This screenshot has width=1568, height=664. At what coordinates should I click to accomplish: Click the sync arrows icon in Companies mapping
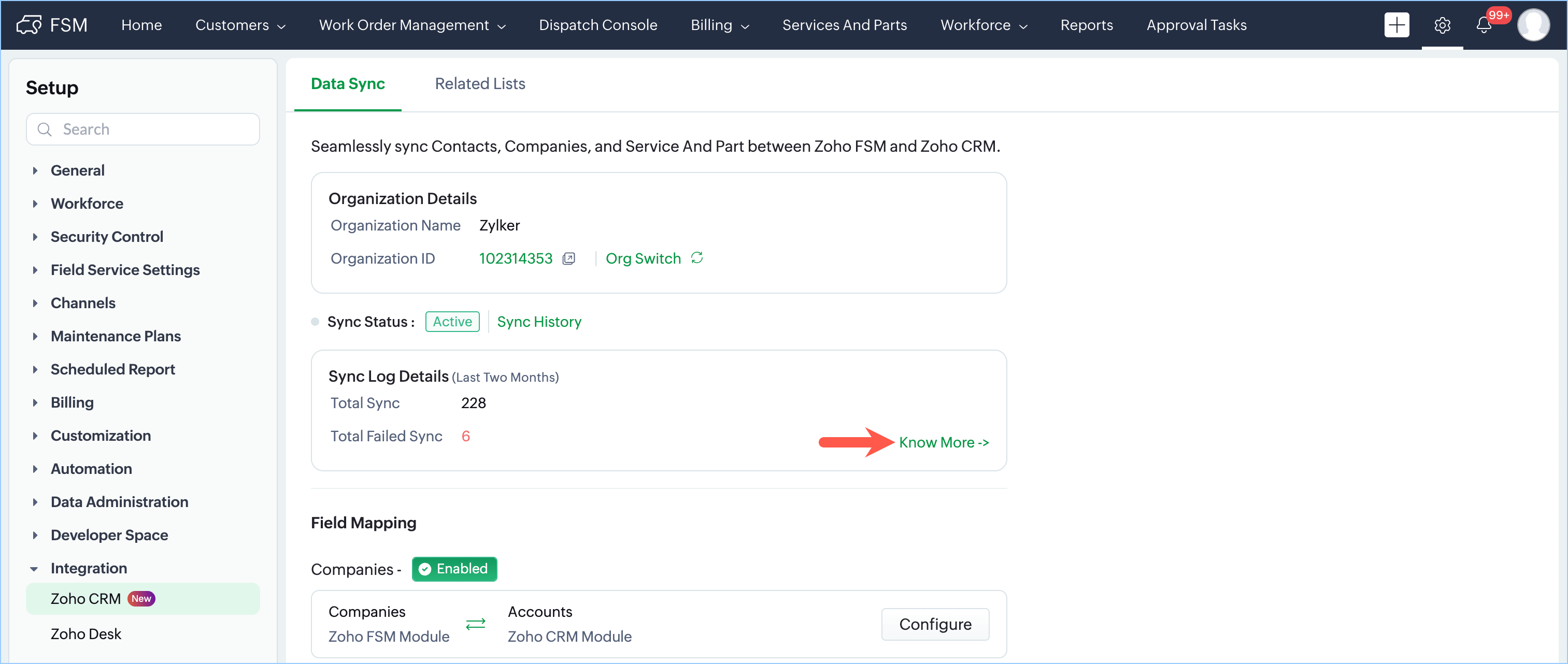coord(475,624)
